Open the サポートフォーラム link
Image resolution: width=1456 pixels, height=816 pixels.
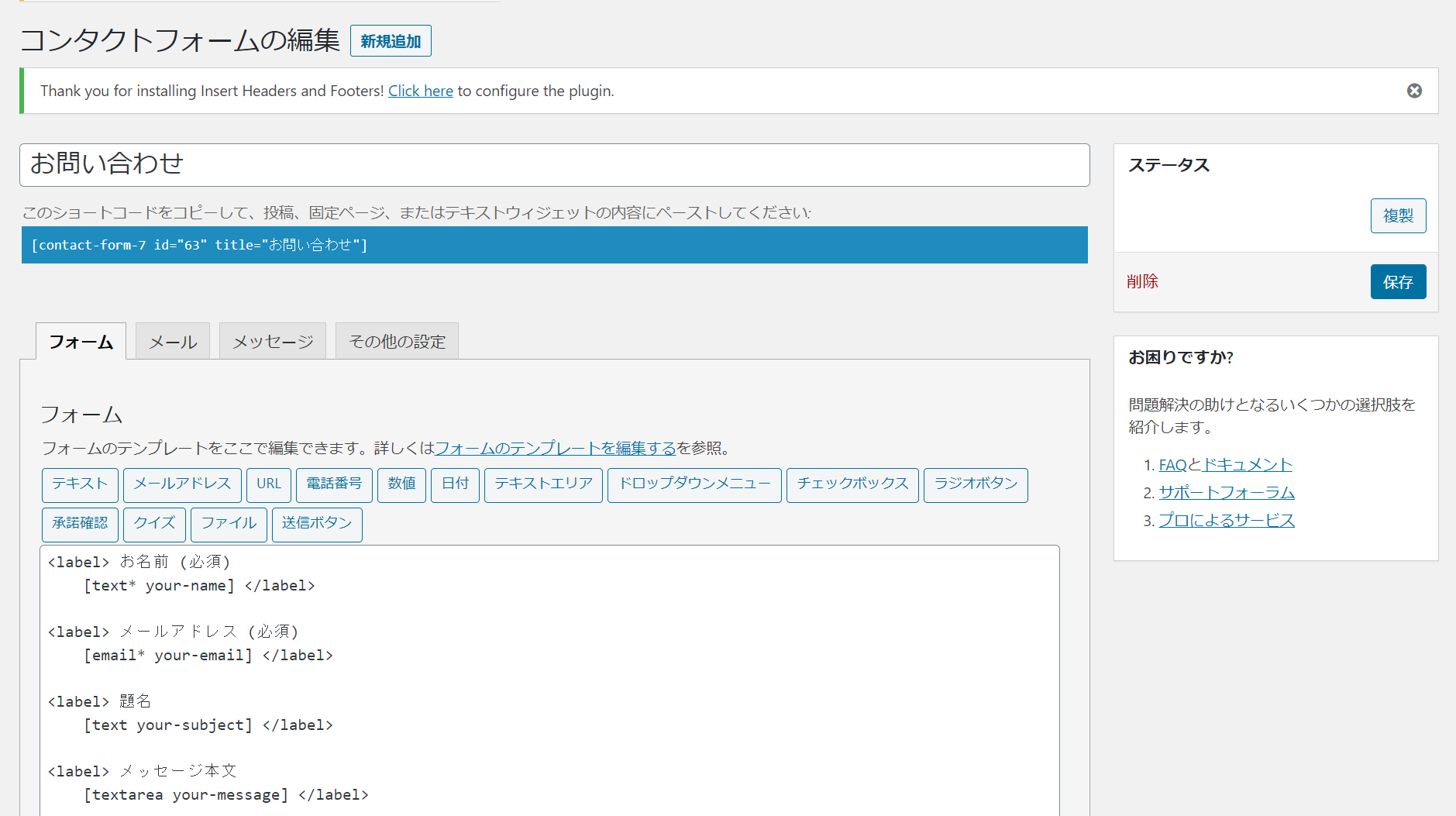pyautogui.click(x=1227, y=492)
